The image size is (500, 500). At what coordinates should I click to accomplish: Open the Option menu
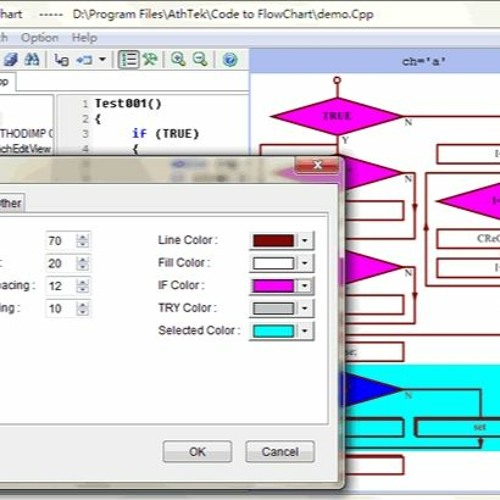[40, 38]
